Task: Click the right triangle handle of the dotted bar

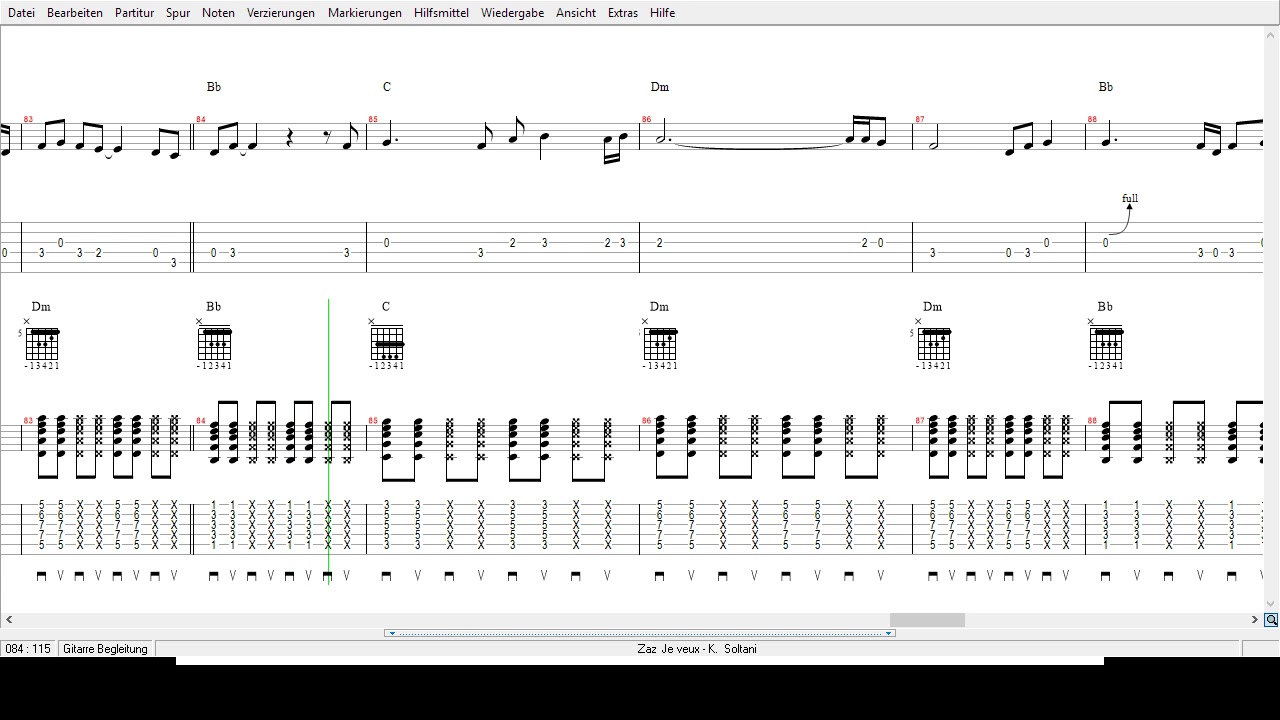Action: tap(888, 633)
